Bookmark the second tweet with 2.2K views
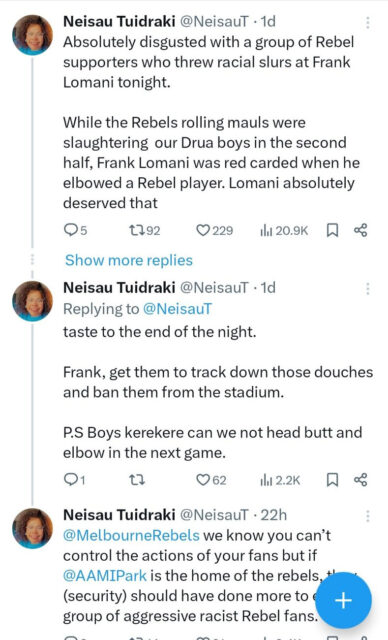The width and height of the screenshot is (388, 640). point(332,480)
